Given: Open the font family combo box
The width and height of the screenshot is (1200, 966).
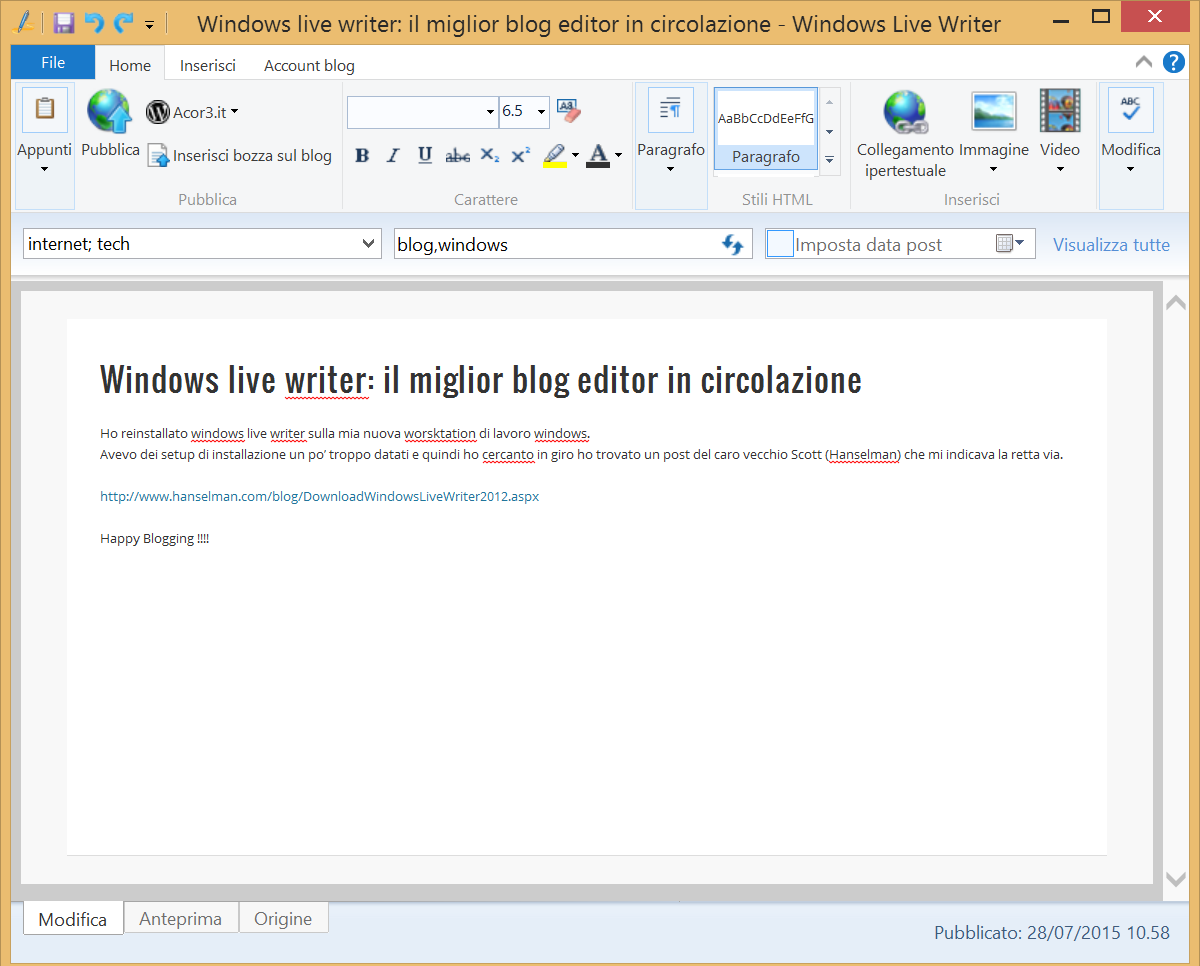Looking at the screenshot, I should tap(423, 112).
